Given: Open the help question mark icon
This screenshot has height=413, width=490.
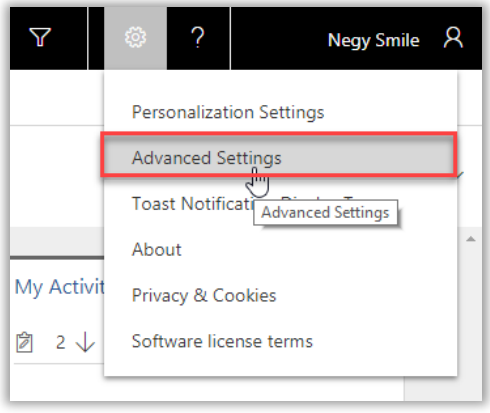Looking at the screenshot, I should click(x=198, y=37).
